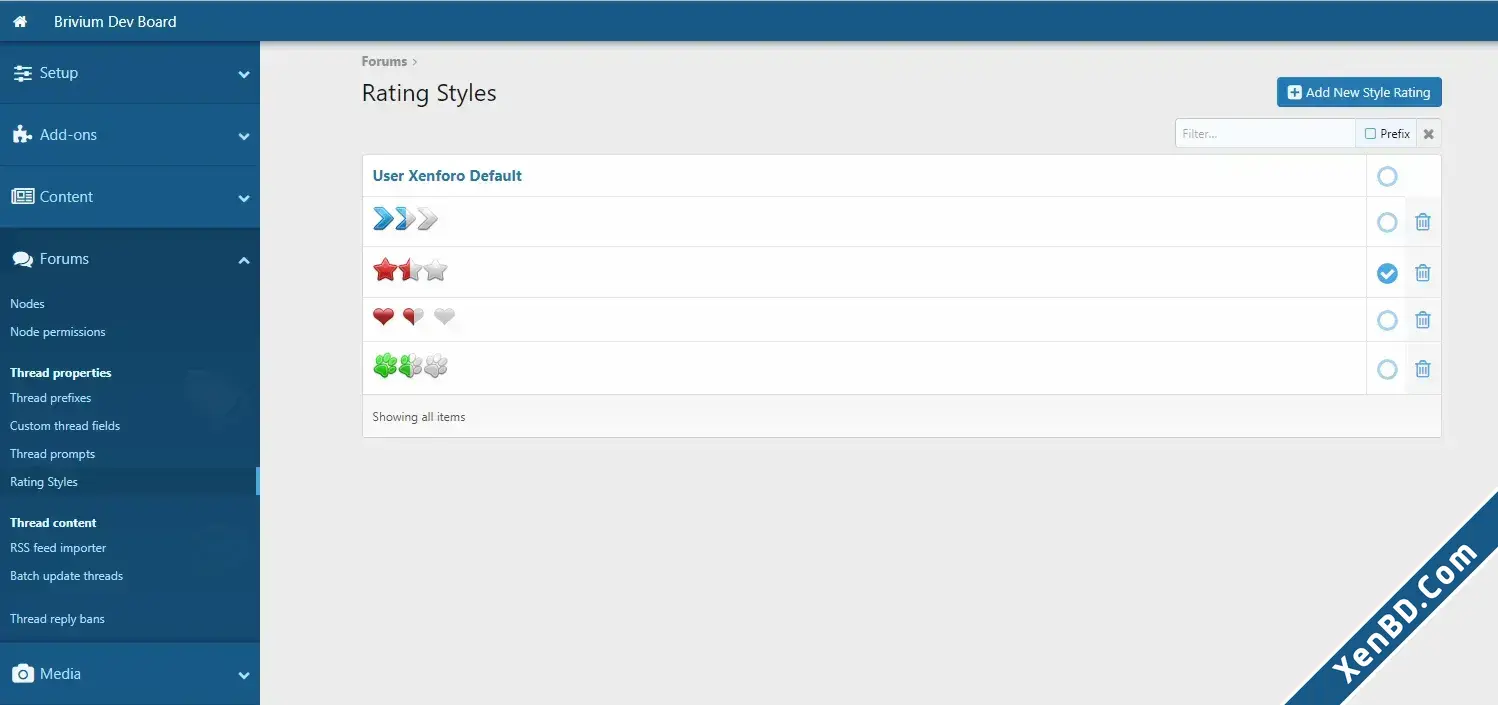
Task: Expand the Content section chevron
Action: pos(244,198)
